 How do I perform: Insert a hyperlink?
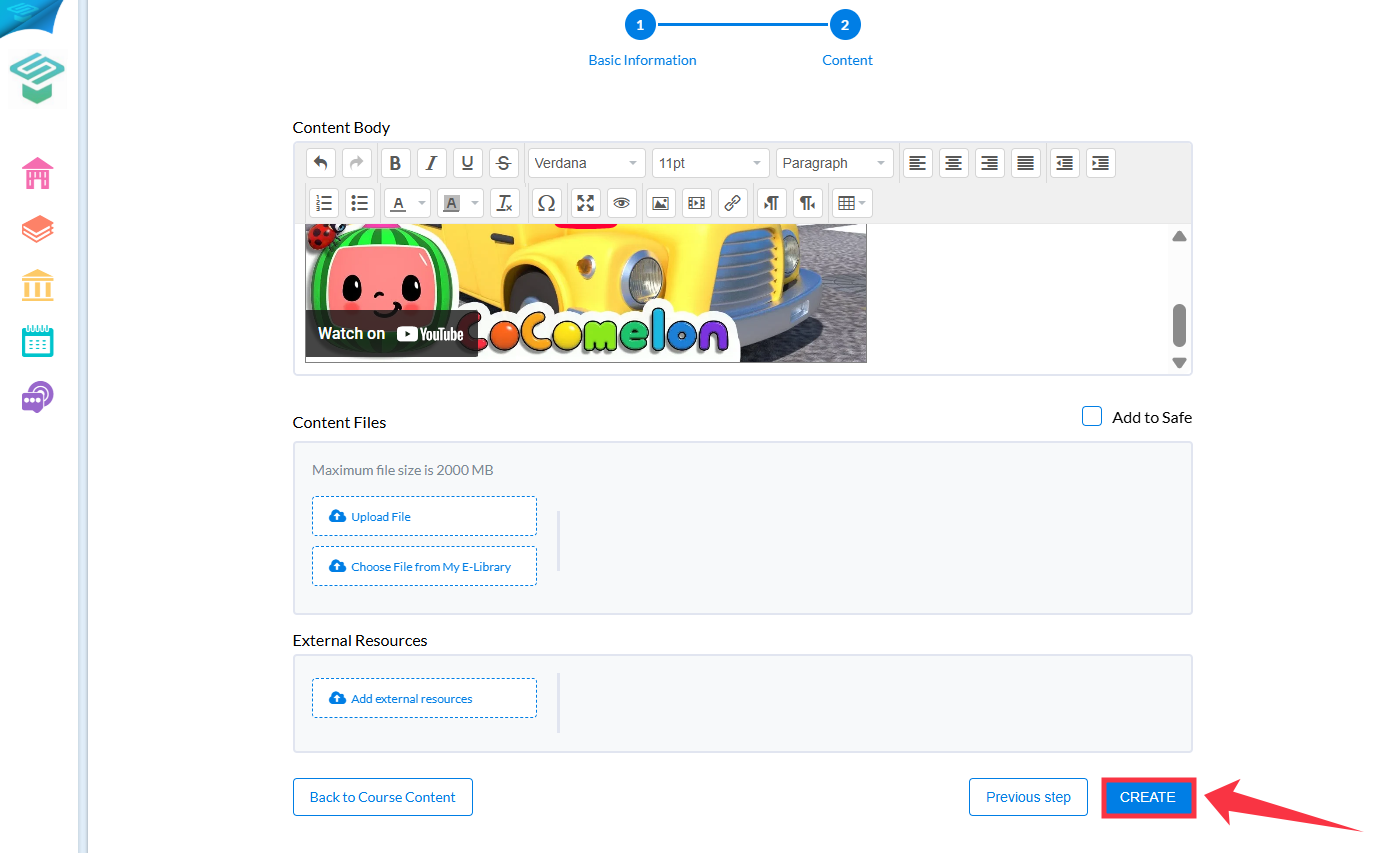(733, 203)
